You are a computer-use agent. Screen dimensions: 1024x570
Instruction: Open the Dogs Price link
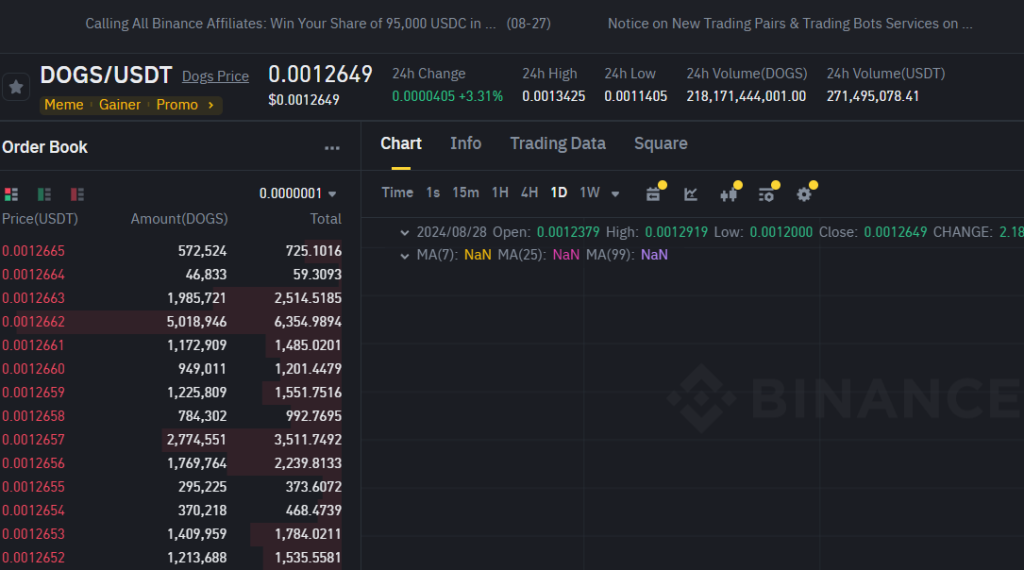pos(216,76)
